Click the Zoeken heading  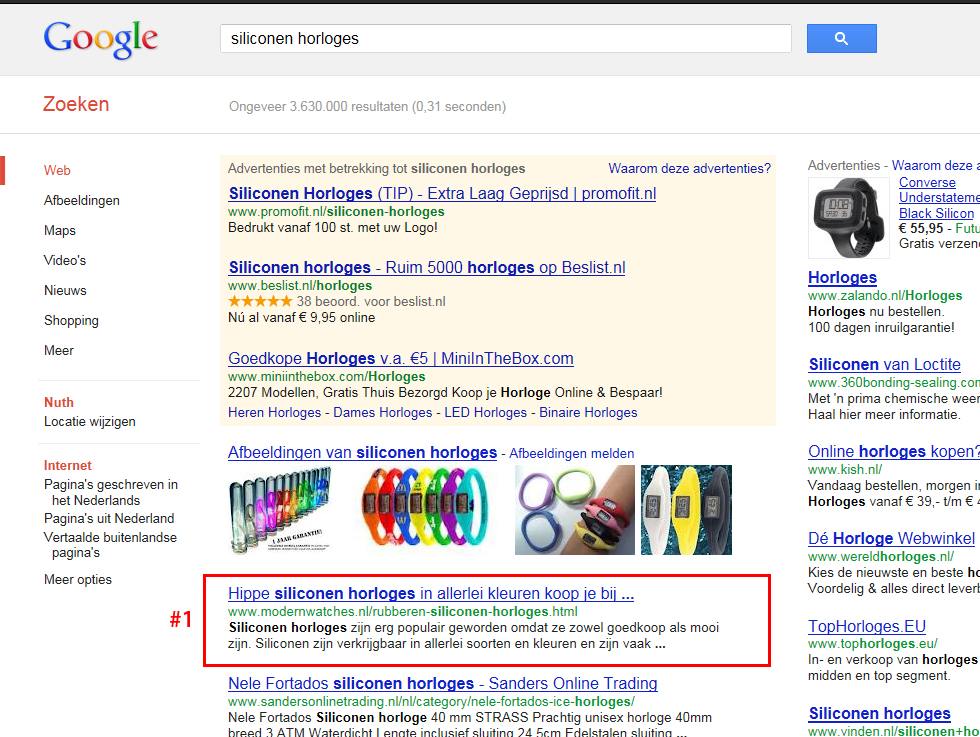(76, 104)
